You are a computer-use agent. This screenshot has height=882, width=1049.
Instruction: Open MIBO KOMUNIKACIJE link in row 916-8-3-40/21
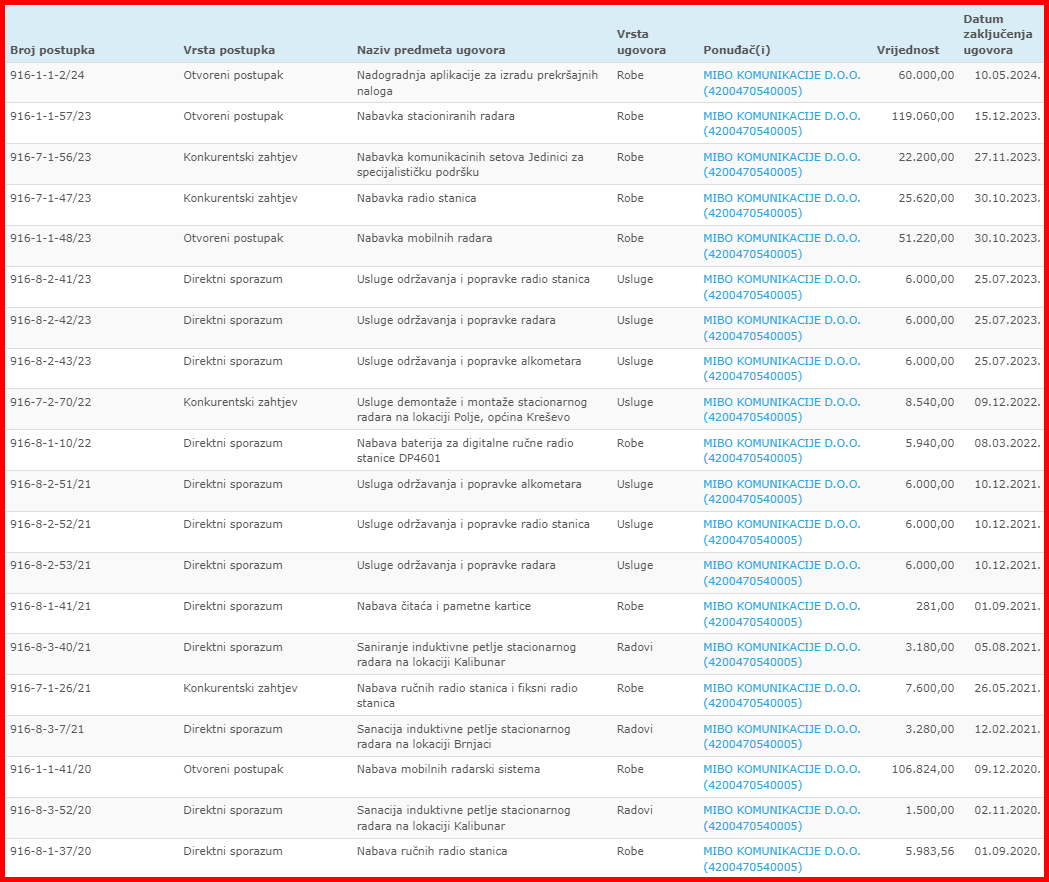pyautogui.click(x=781, y=654)
